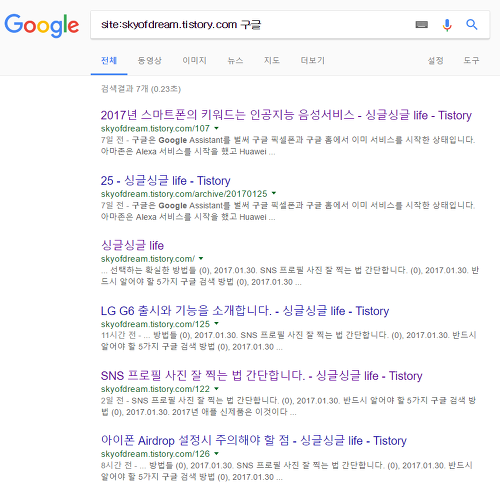Start voice search with microphone icon
Viewport: 500px width, 493px height.
(x=447, y=25)
